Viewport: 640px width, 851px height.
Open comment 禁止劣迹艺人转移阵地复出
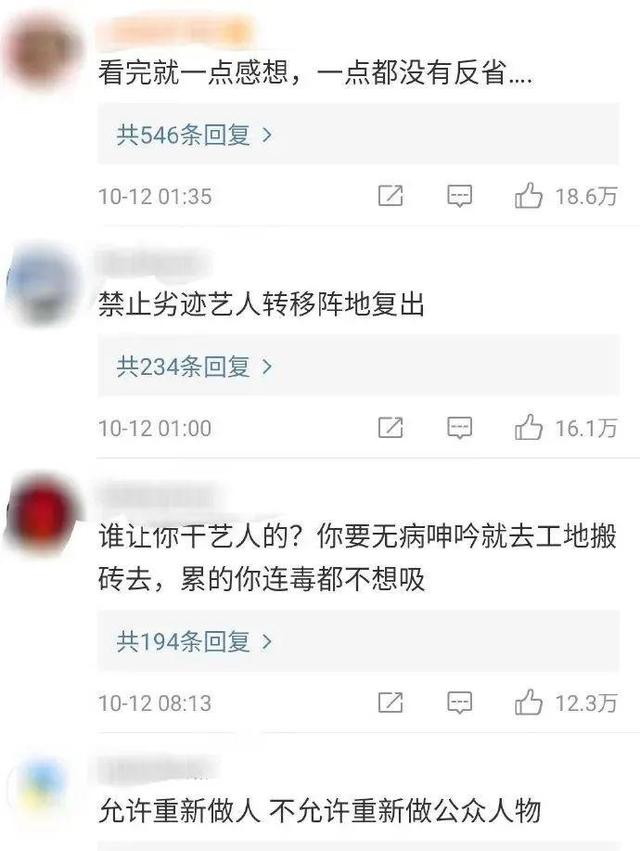coord(261,304)
